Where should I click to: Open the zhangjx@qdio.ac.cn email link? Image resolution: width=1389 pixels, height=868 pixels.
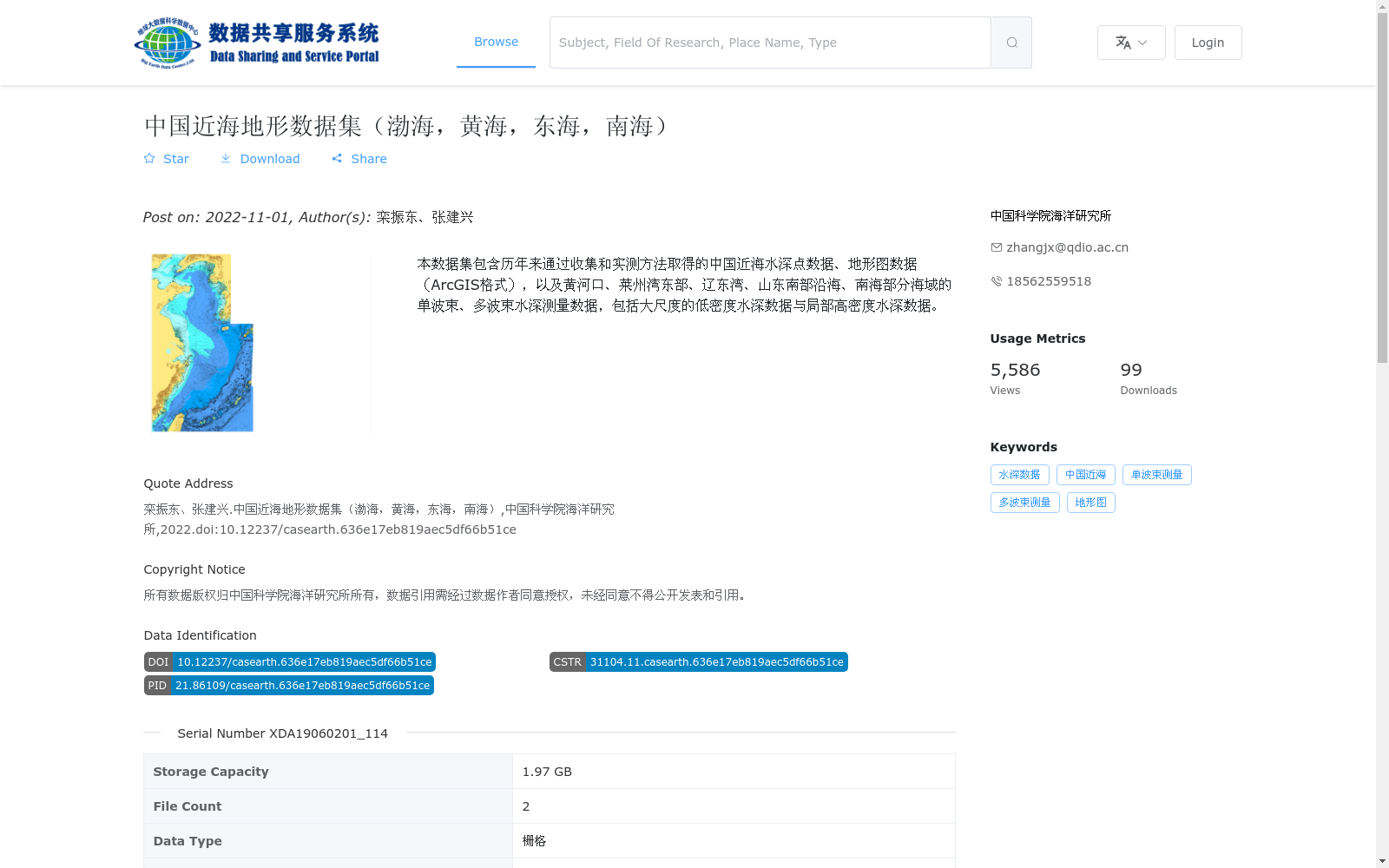click(1067, 247)
